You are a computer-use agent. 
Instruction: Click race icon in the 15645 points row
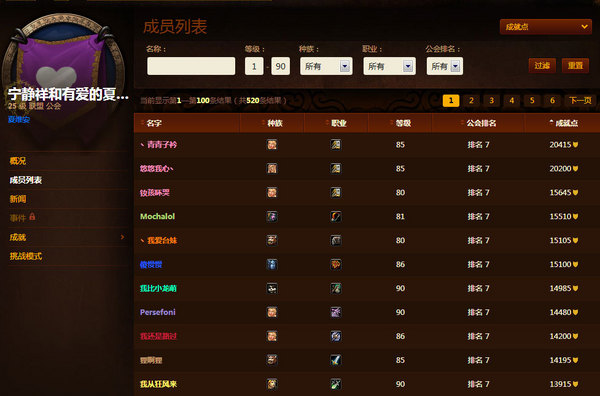[272, 192]
